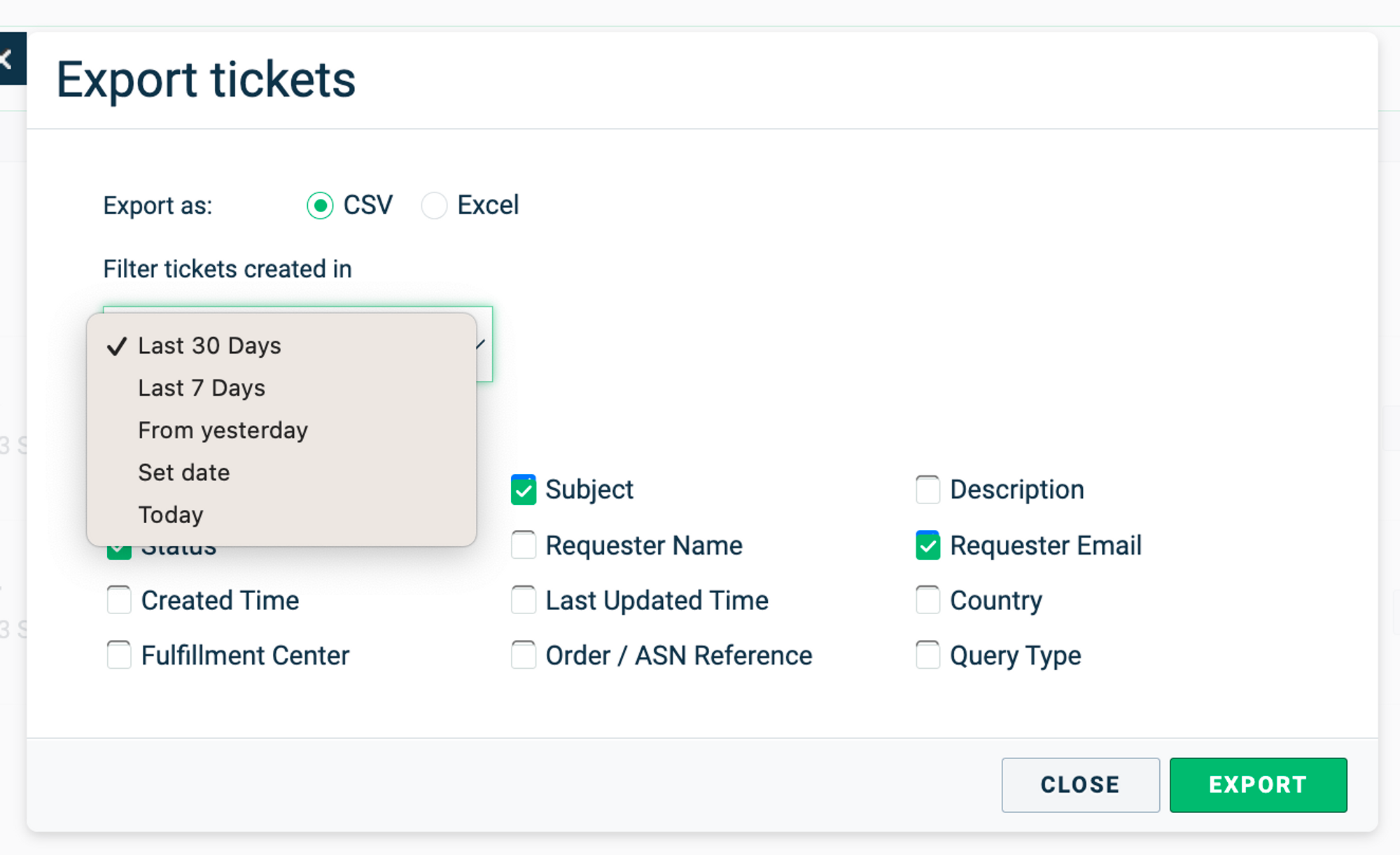Enable Fulfillment Center checkbox
This screenshot has height=855, width=1400.
click(119, 655)
